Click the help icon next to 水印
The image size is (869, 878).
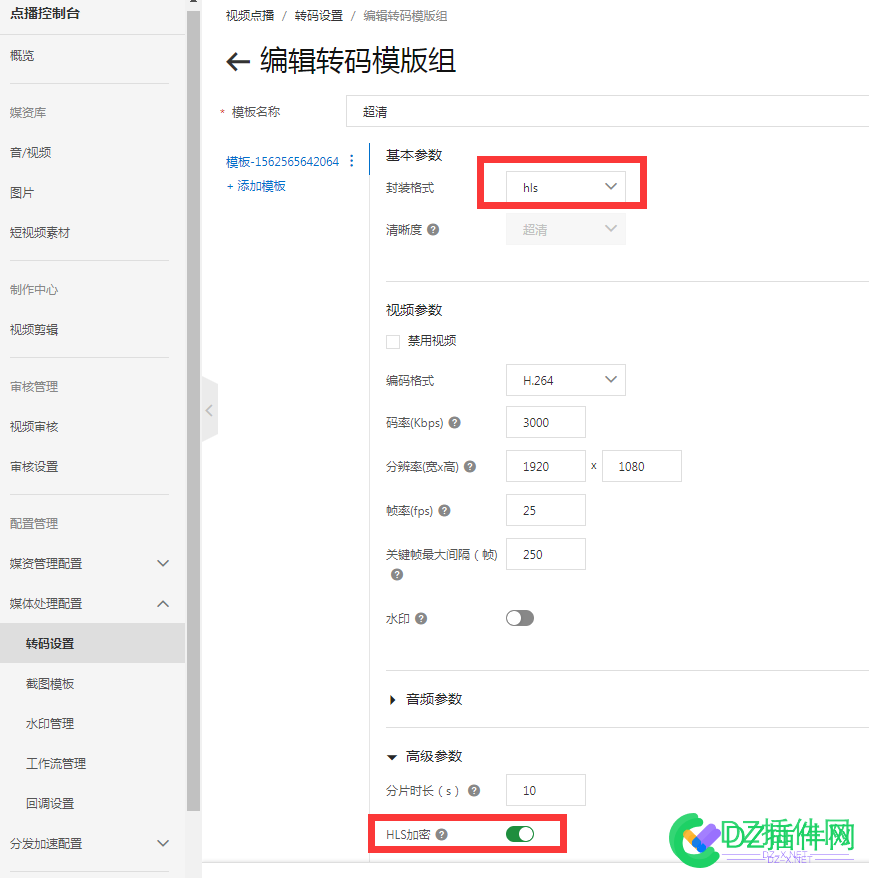point(421,619)
